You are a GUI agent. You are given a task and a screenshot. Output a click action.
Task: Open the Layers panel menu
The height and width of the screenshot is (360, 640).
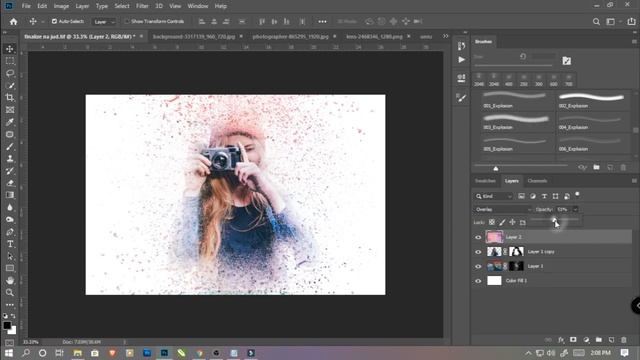click(x=634, y=181)
